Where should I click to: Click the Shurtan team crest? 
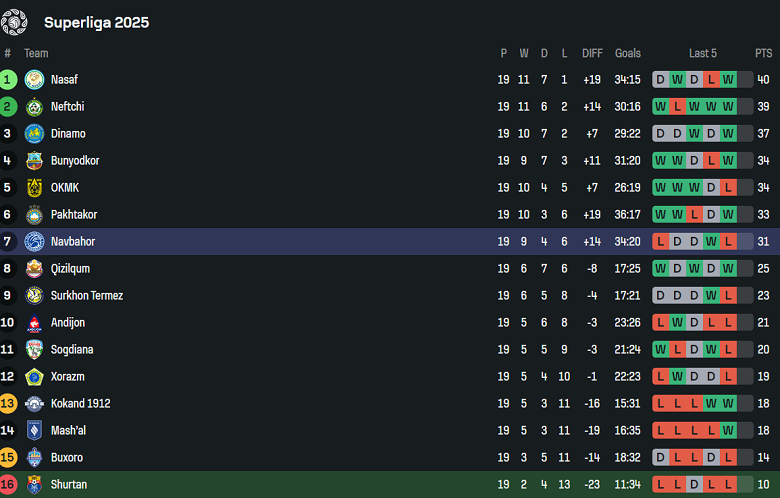point(35,485)
